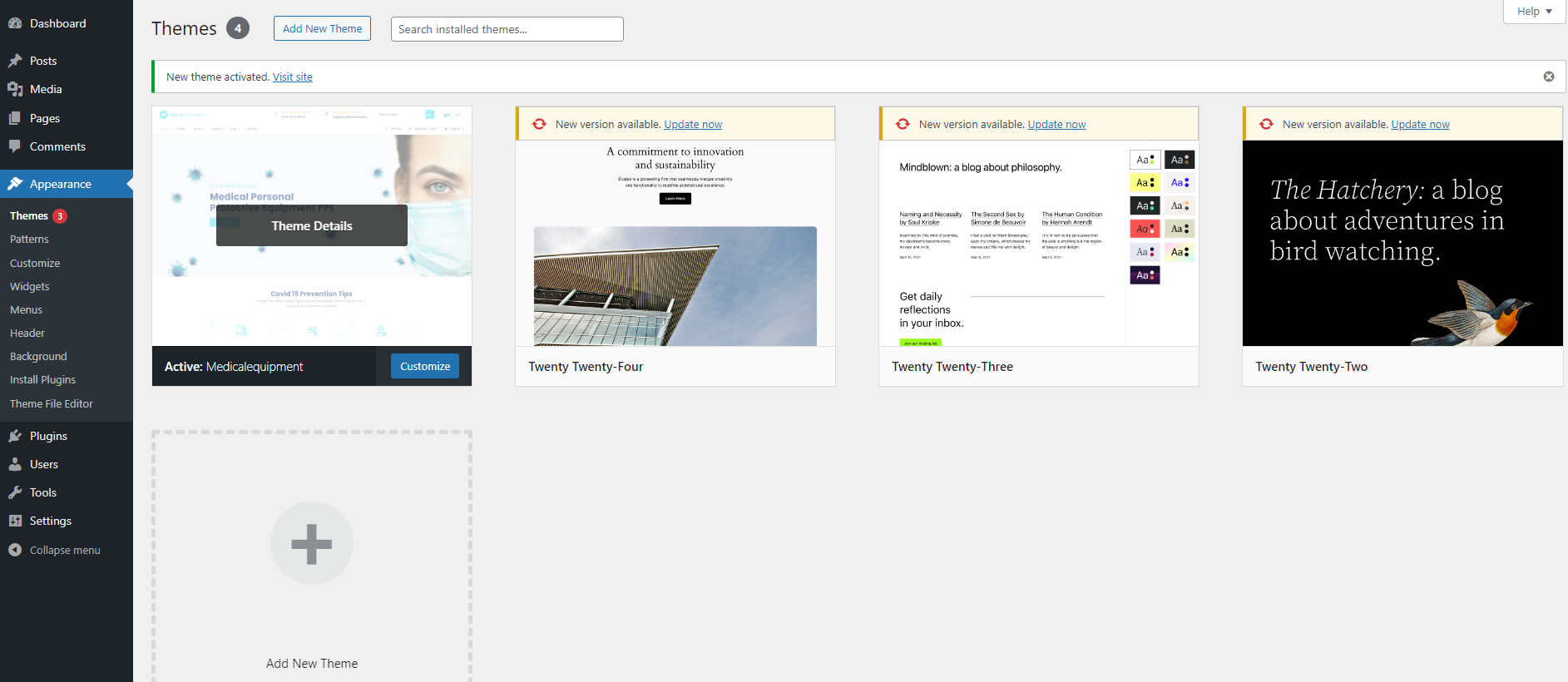Image resolution: width=1568 pixels, height=682 pixels.
Task: Click the Search installed themes field
Action: pyautogui.click(x=507, y=29)
